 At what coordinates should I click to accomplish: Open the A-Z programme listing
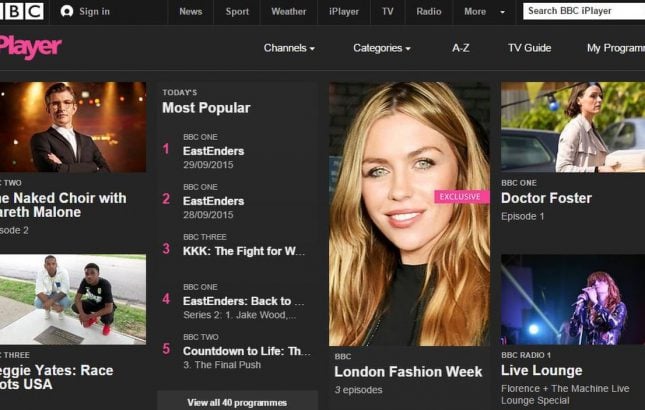tap(461, 48)
